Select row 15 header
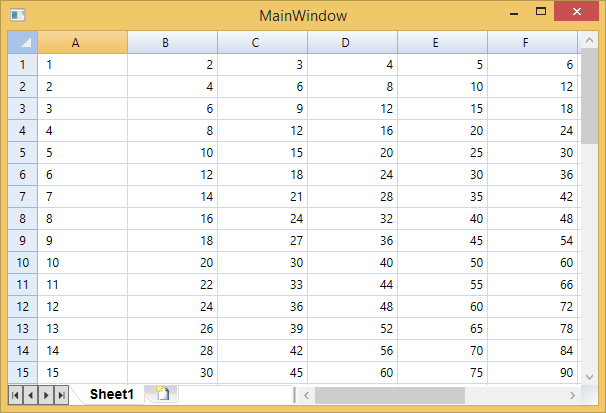This screenshot has width=606, height=413. [x=23, y=372]
